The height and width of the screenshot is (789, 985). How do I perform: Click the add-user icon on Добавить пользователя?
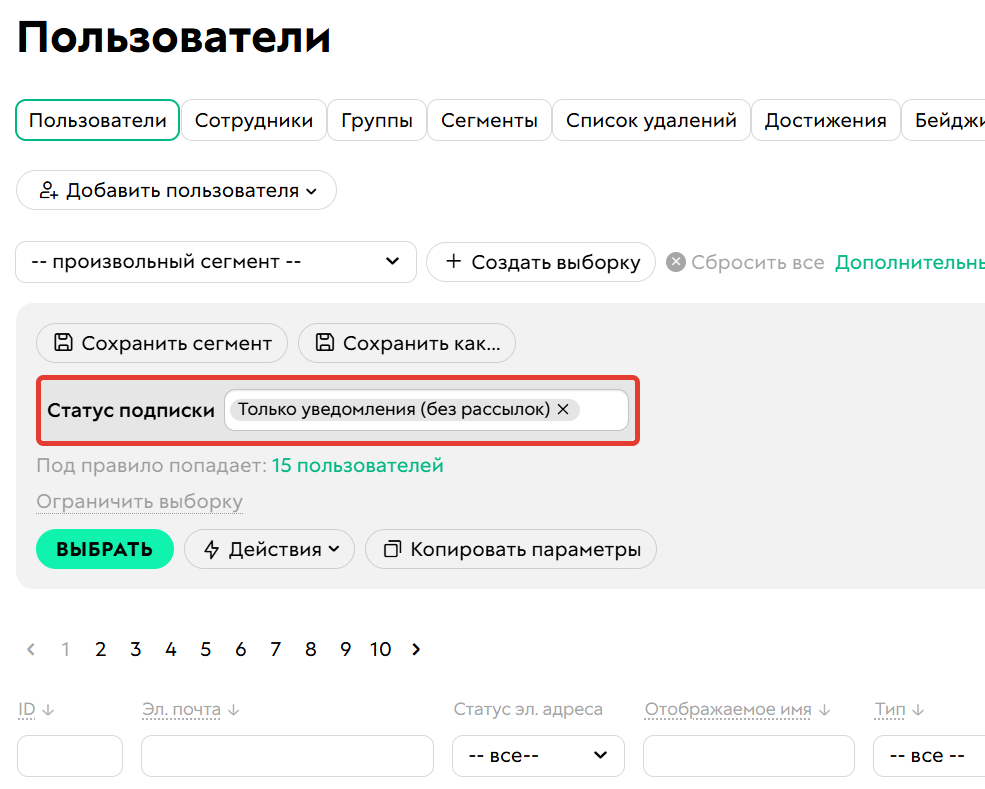point(47,190)
